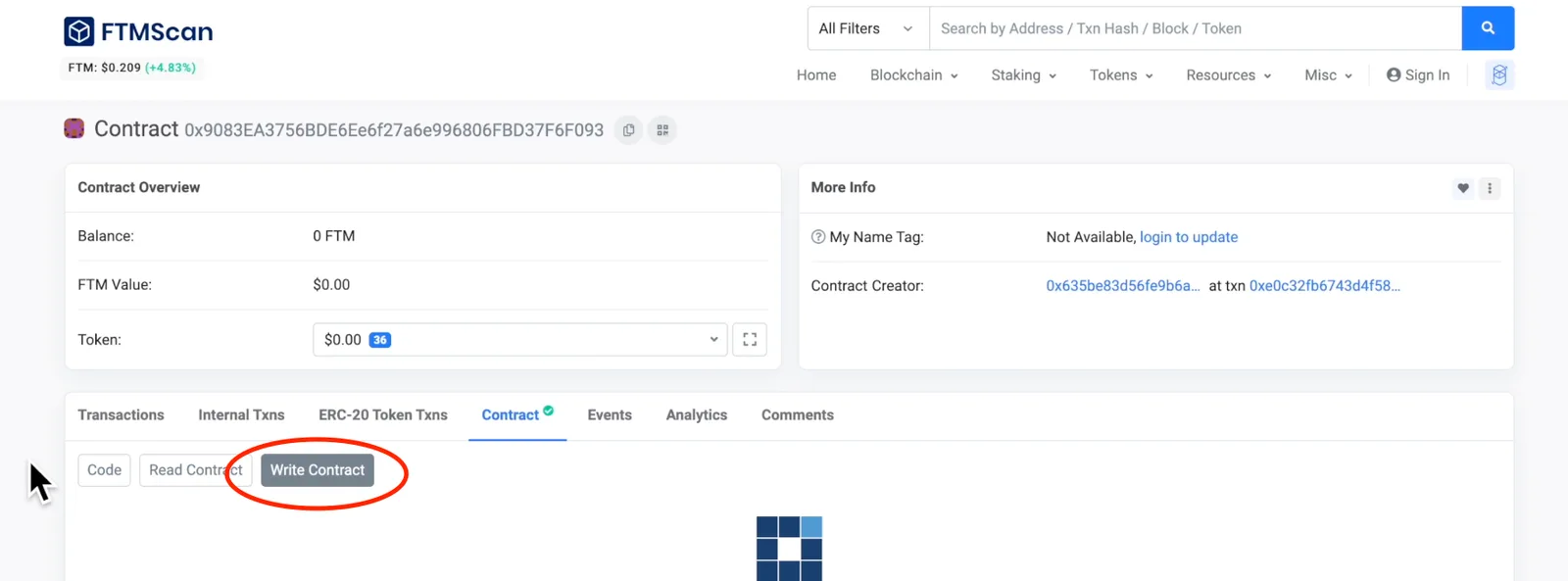This screenshot has height=581, width=1568.
Task: Click the Code button
Action: point(104,470)
